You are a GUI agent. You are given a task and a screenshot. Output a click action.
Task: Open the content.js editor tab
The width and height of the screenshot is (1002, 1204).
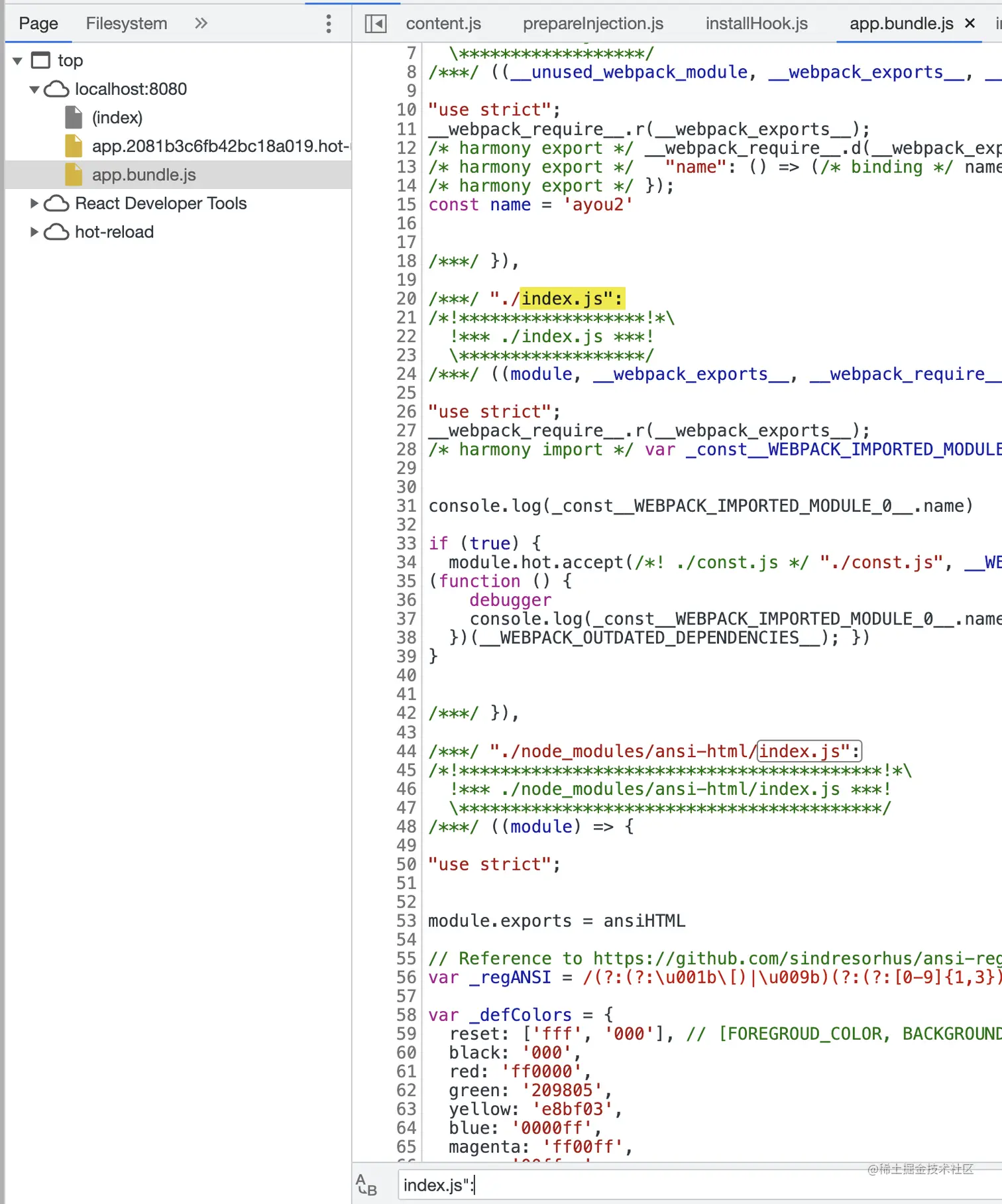(x=443, y=24)
